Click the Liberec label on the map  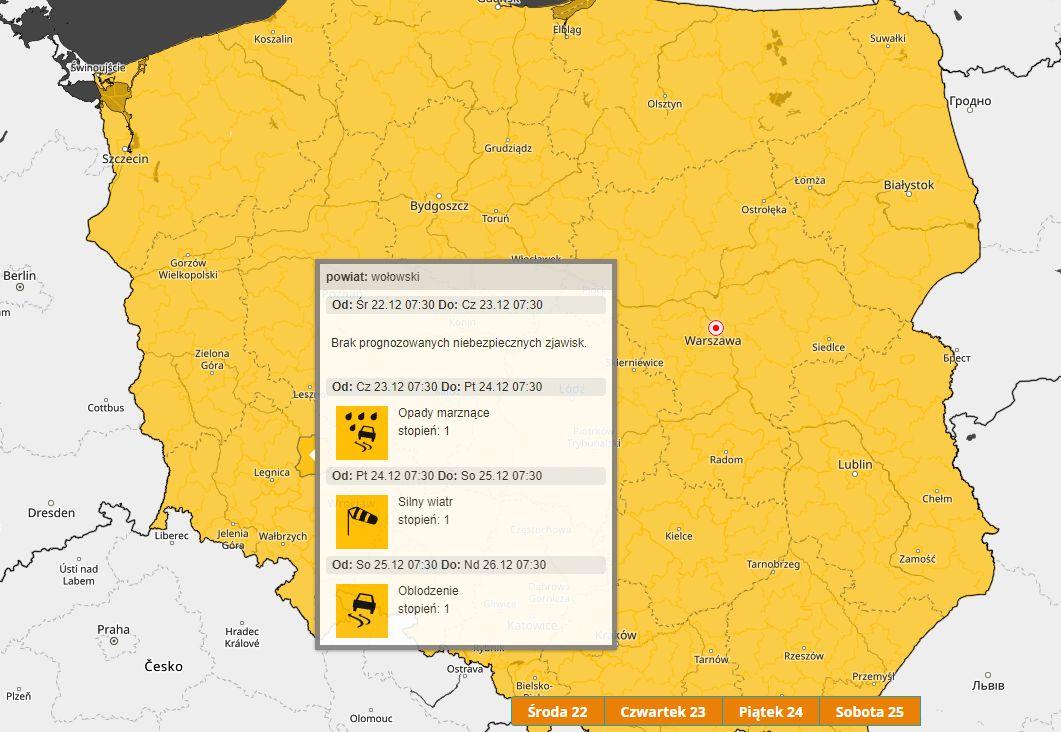click(x=172, y=536)
